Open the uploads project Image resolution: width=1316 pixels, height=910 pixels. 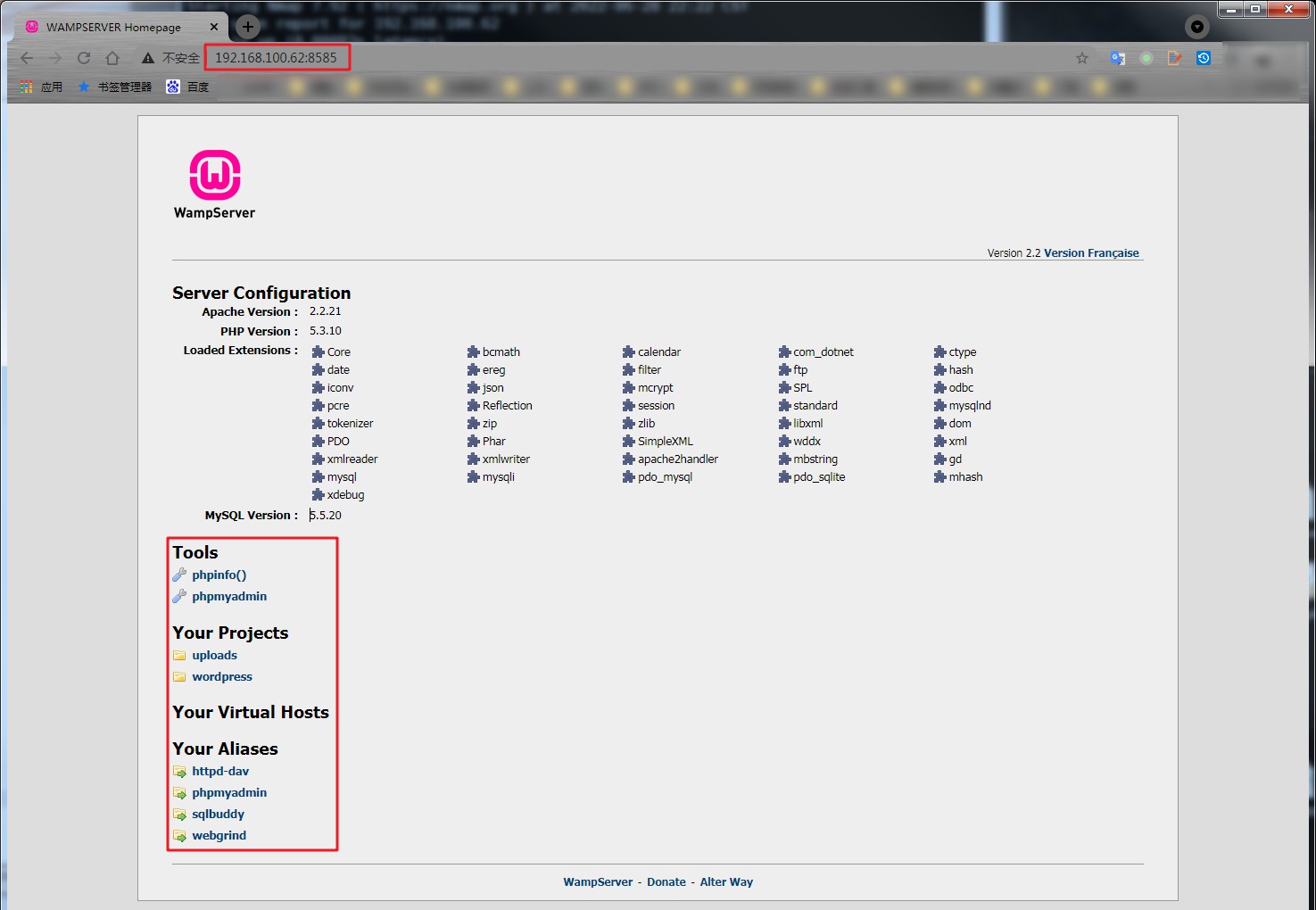214,656
